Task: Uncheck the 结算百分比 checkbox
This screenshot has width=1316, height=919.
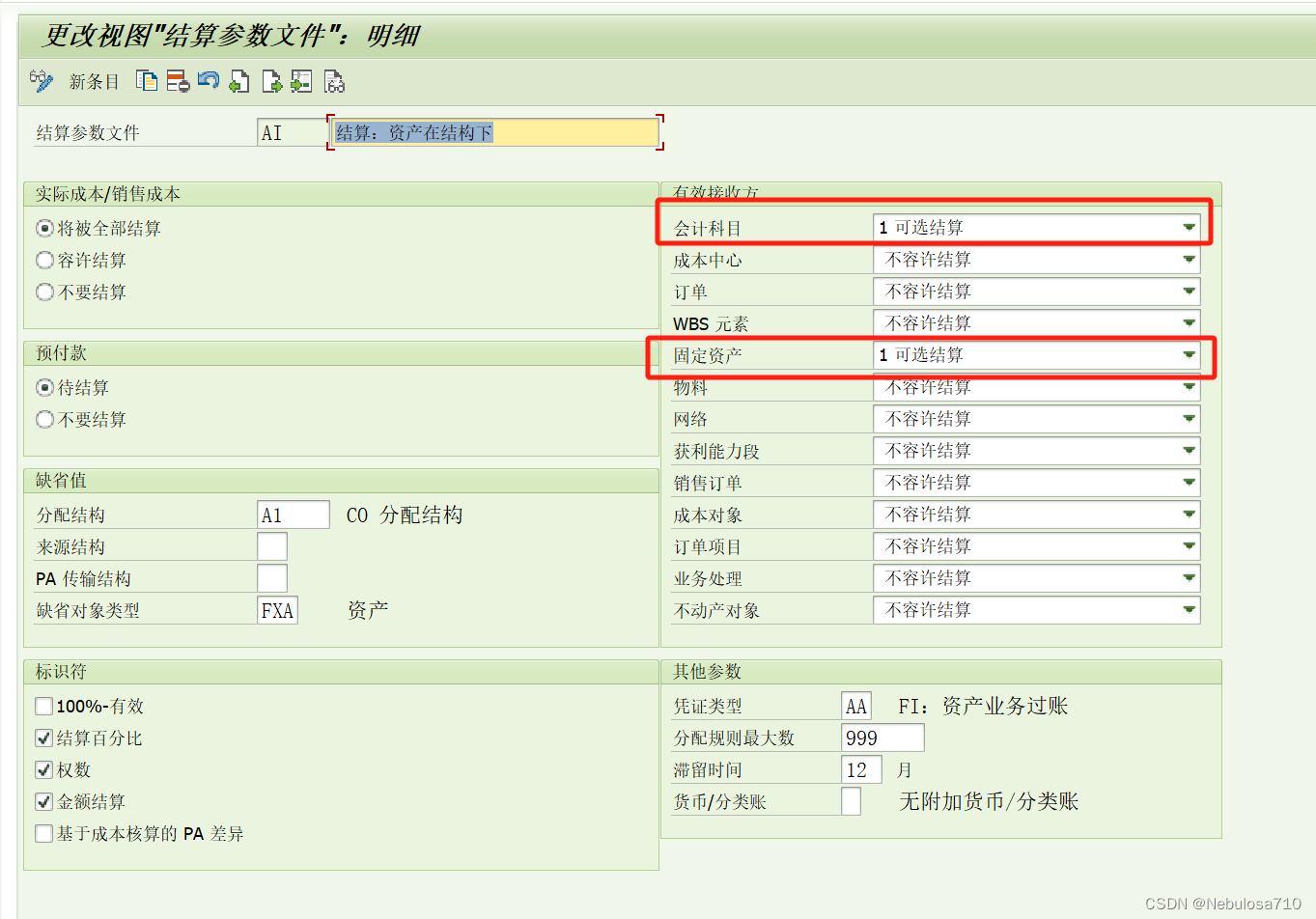Action: pos(43,738)
